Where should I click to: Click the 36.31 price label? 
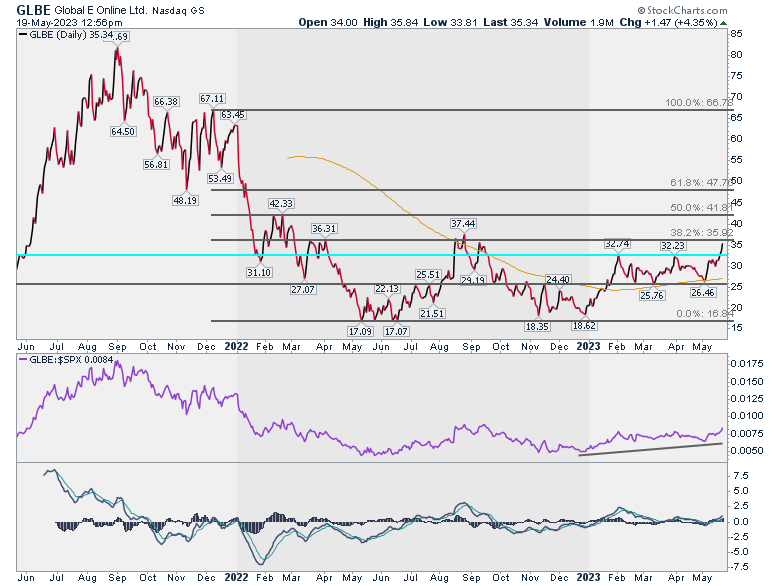tap(324, 228)
